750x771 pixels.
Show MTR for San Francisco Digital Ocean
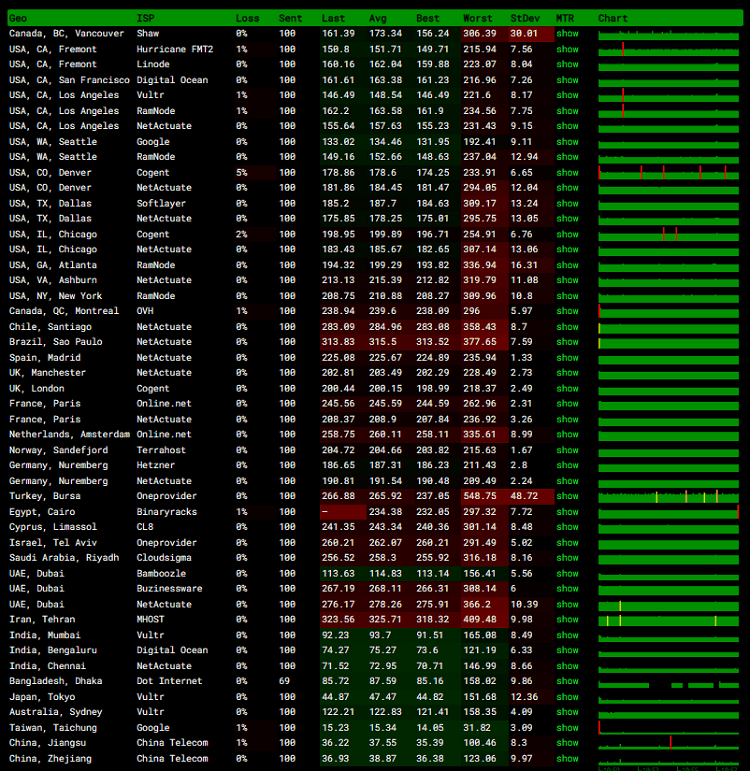point(567,80)
